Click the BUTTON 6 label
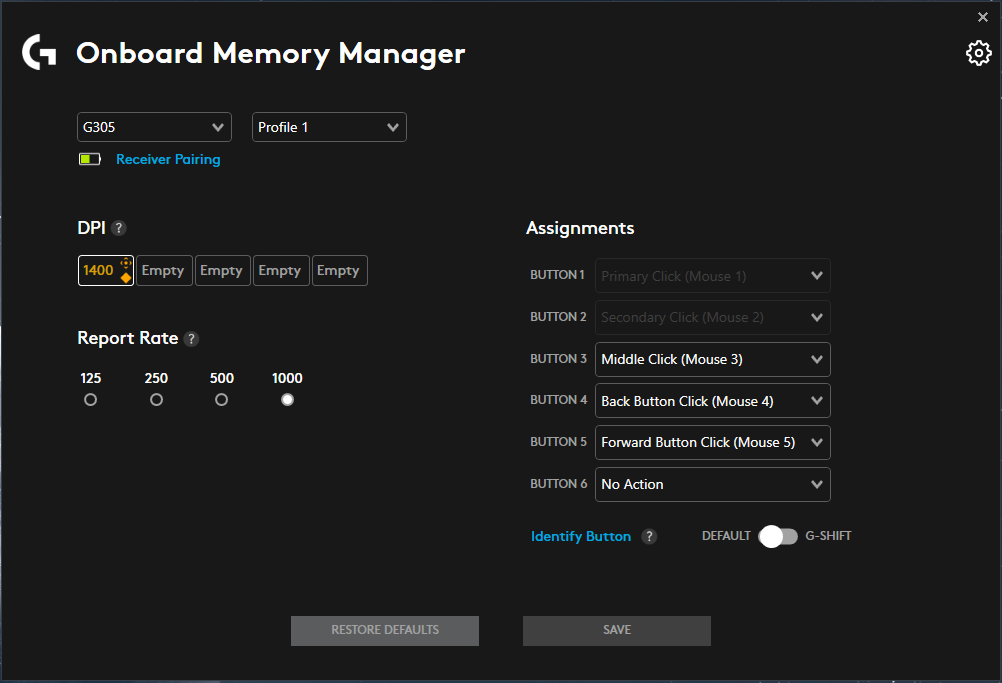 (558, 484)
